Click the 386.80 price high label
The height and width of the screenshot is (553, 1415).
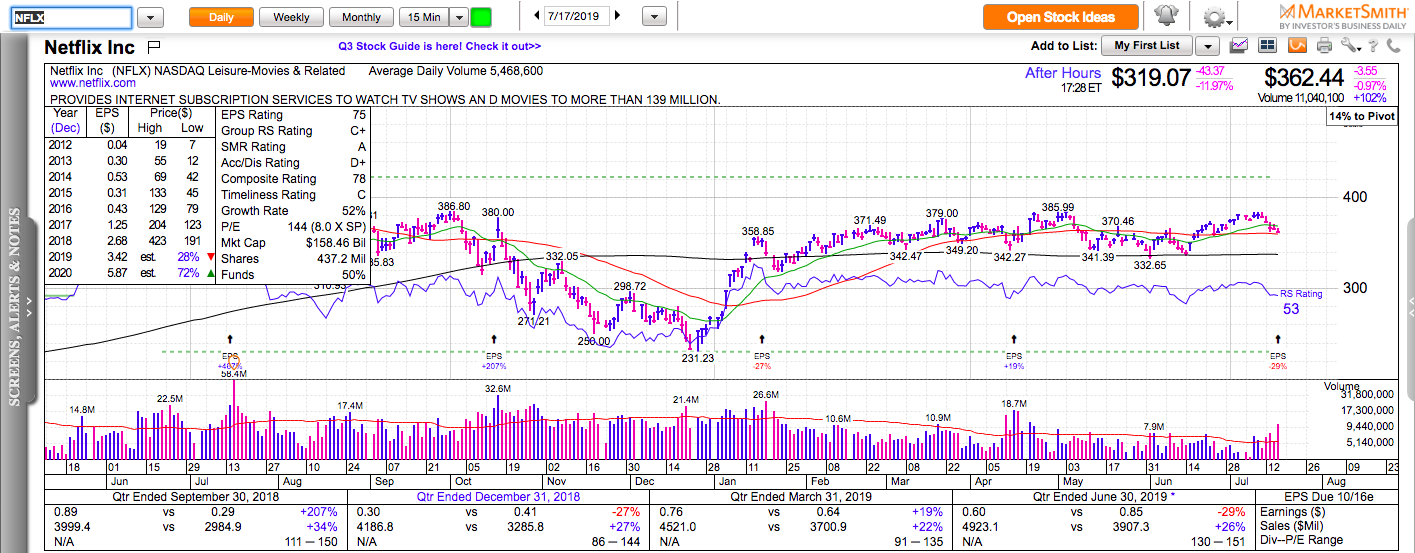tap(453, 206)
